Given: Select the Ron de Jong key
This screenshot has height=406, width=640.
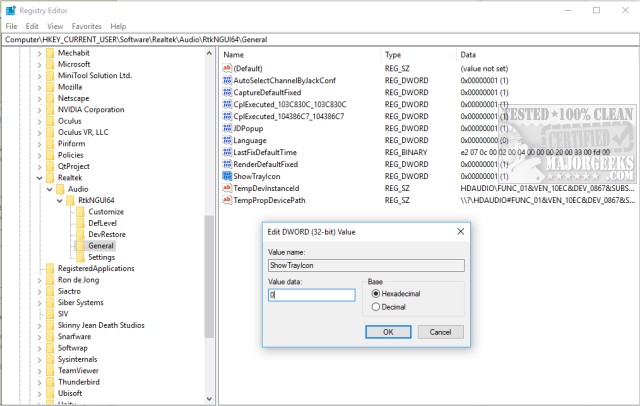Looking at the screenshot, I should (78, 280).
